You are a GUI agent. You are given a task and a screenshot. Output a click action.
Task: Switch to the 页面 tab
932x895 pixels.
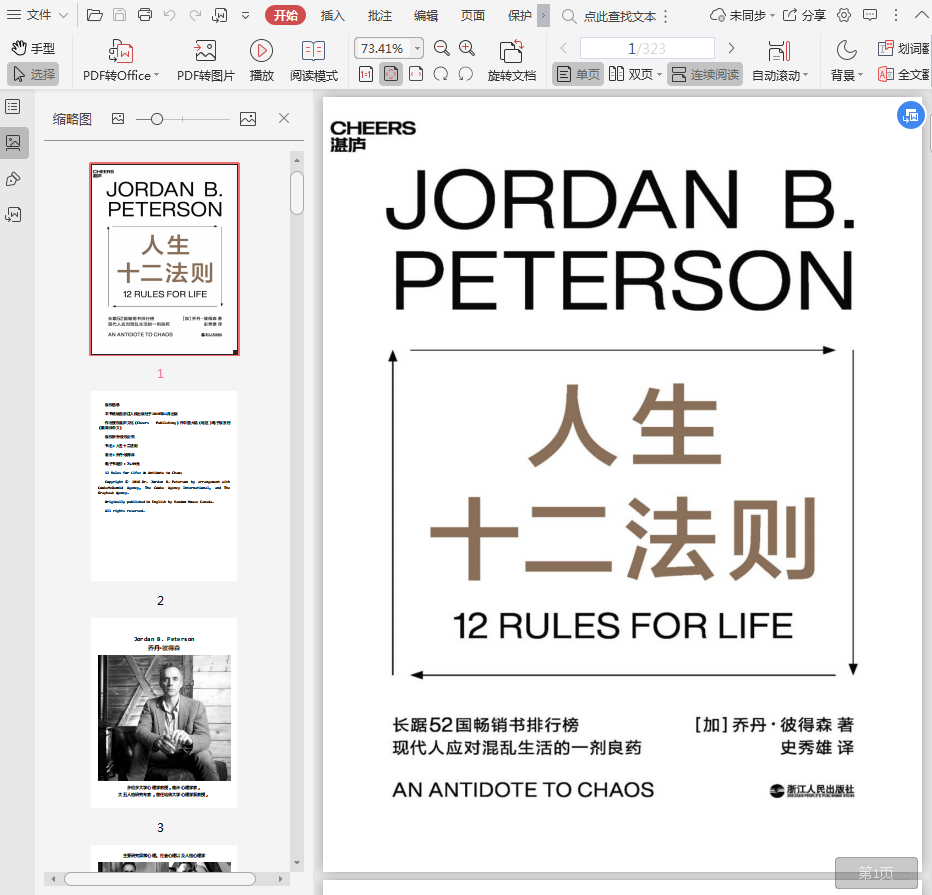[x=473, y=15]
